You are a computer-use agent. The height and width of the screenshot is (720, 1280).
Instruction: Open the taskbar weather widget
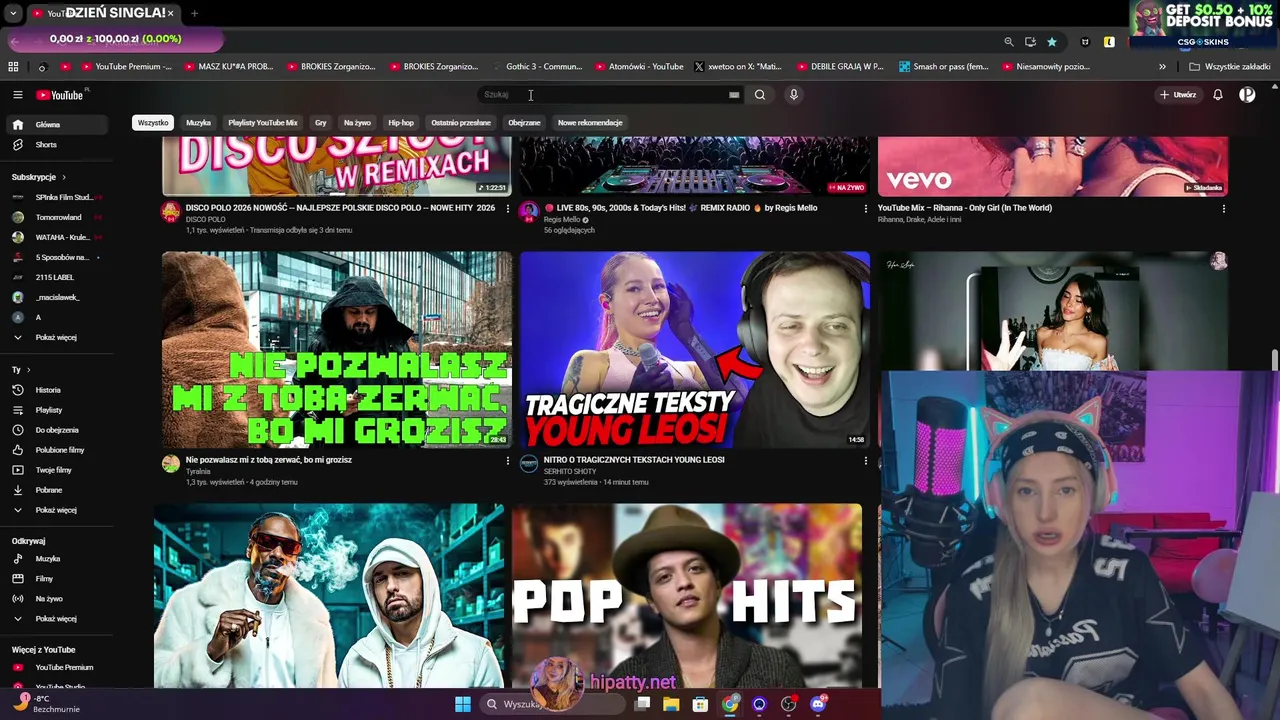[48, 703]
